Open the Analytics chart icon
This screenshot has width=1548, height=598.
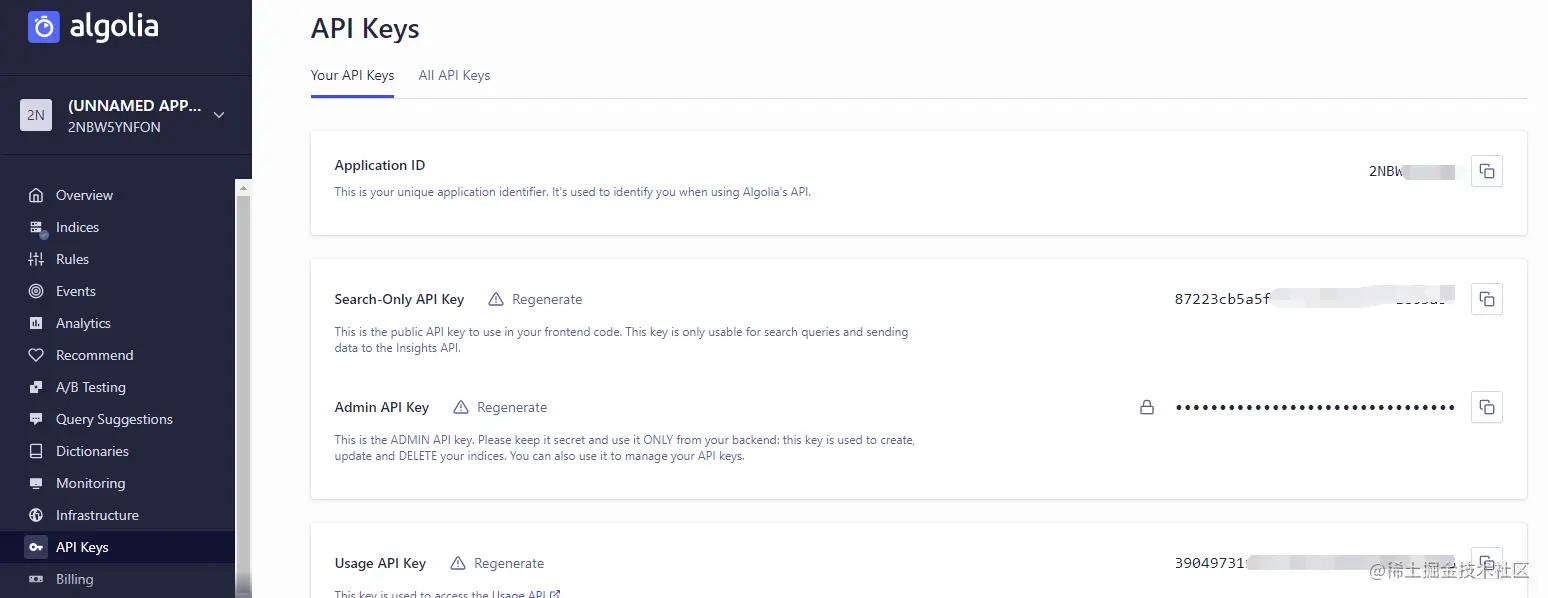36,323
